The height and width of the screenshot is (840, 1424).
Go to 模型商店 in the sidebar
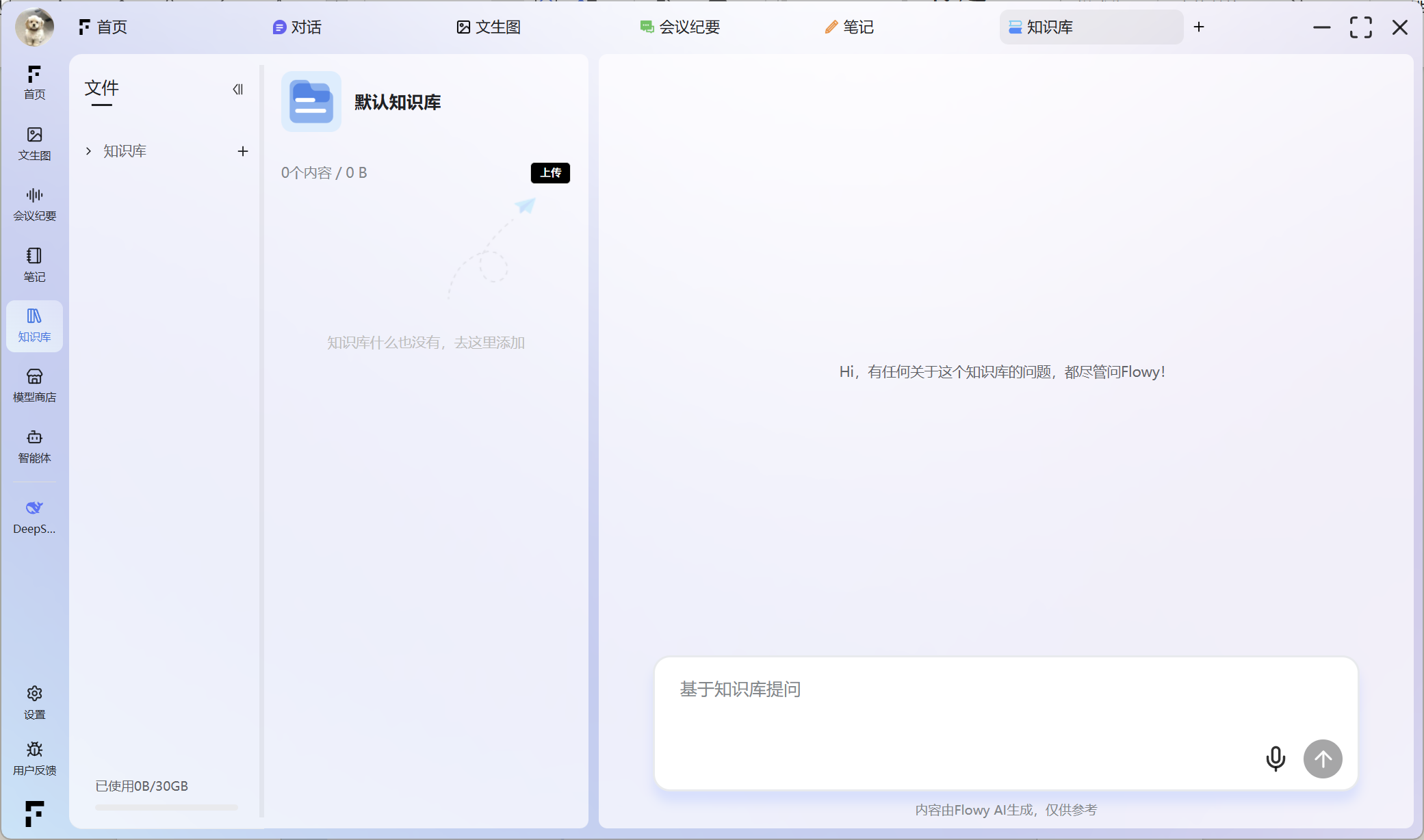click(34, 385)
